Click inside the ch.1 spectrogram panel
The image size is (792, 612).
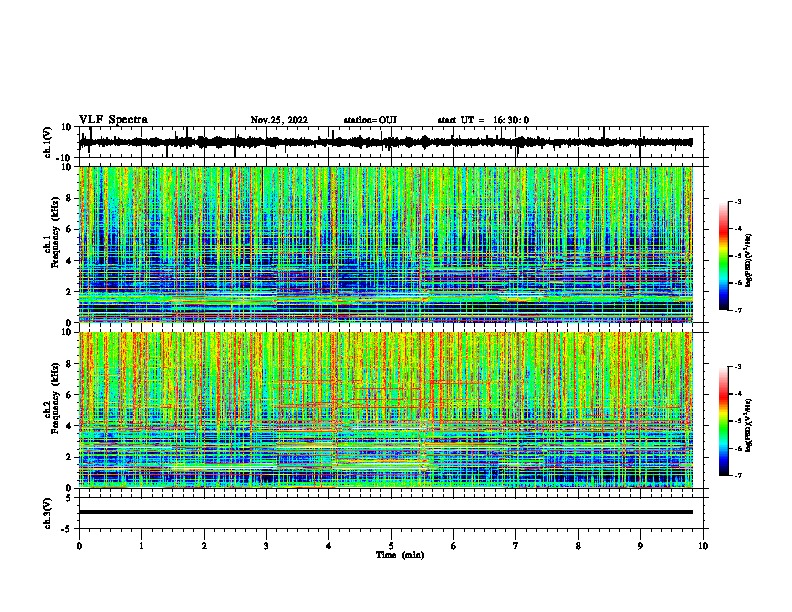coord(386,244)
